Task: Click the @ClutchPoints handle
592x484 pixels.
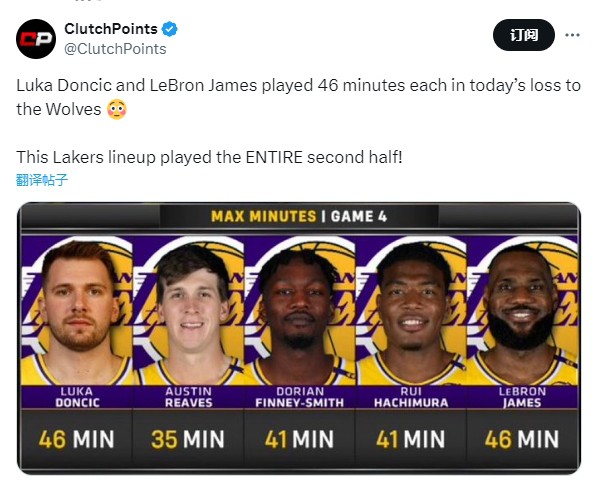Action: click(115, 49)
